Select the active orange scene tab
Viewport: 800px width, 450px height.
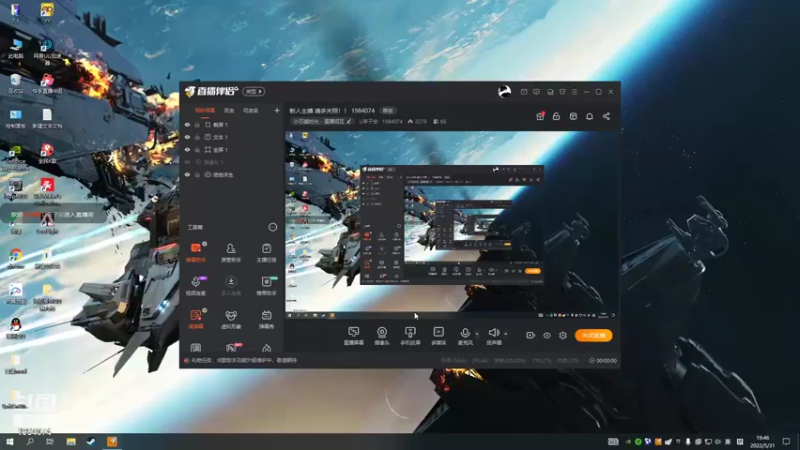pos(205,110)
